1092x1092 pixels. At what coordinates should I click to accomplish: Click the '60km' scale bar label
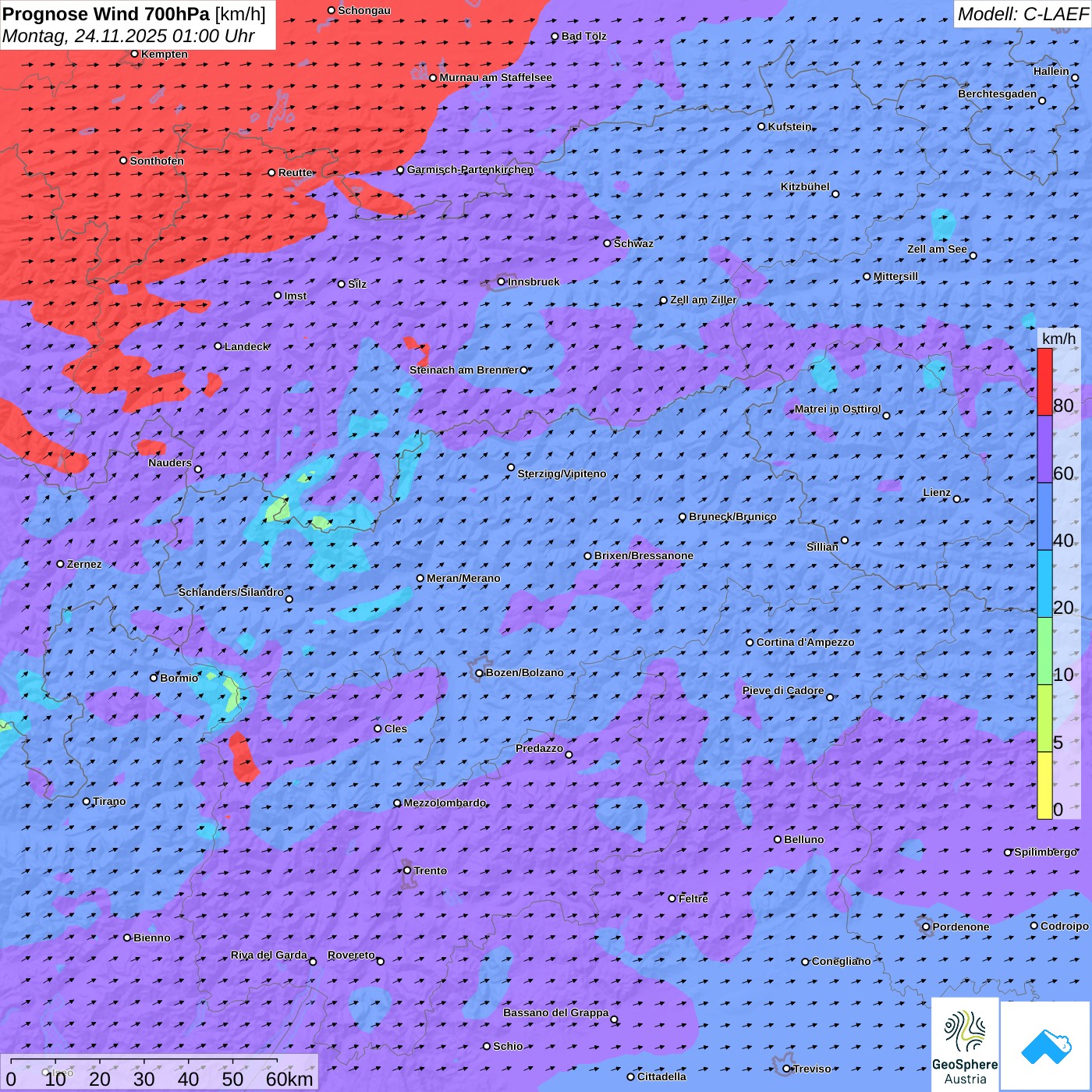click(x=289, y=1079)
